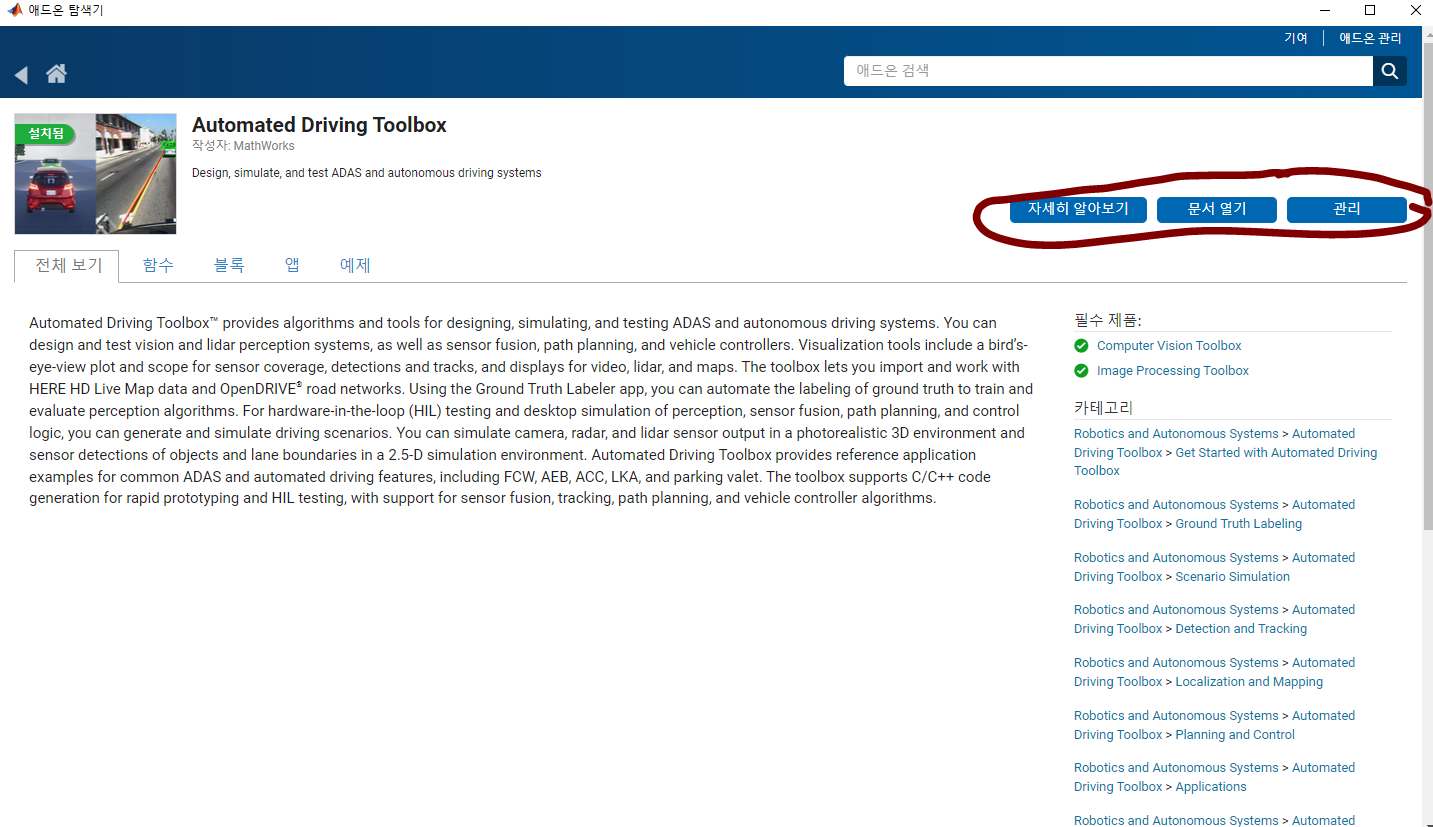Open 애드온 관리 in header
Viewport: 1433px width, 827px height.
pos(1370,38)
